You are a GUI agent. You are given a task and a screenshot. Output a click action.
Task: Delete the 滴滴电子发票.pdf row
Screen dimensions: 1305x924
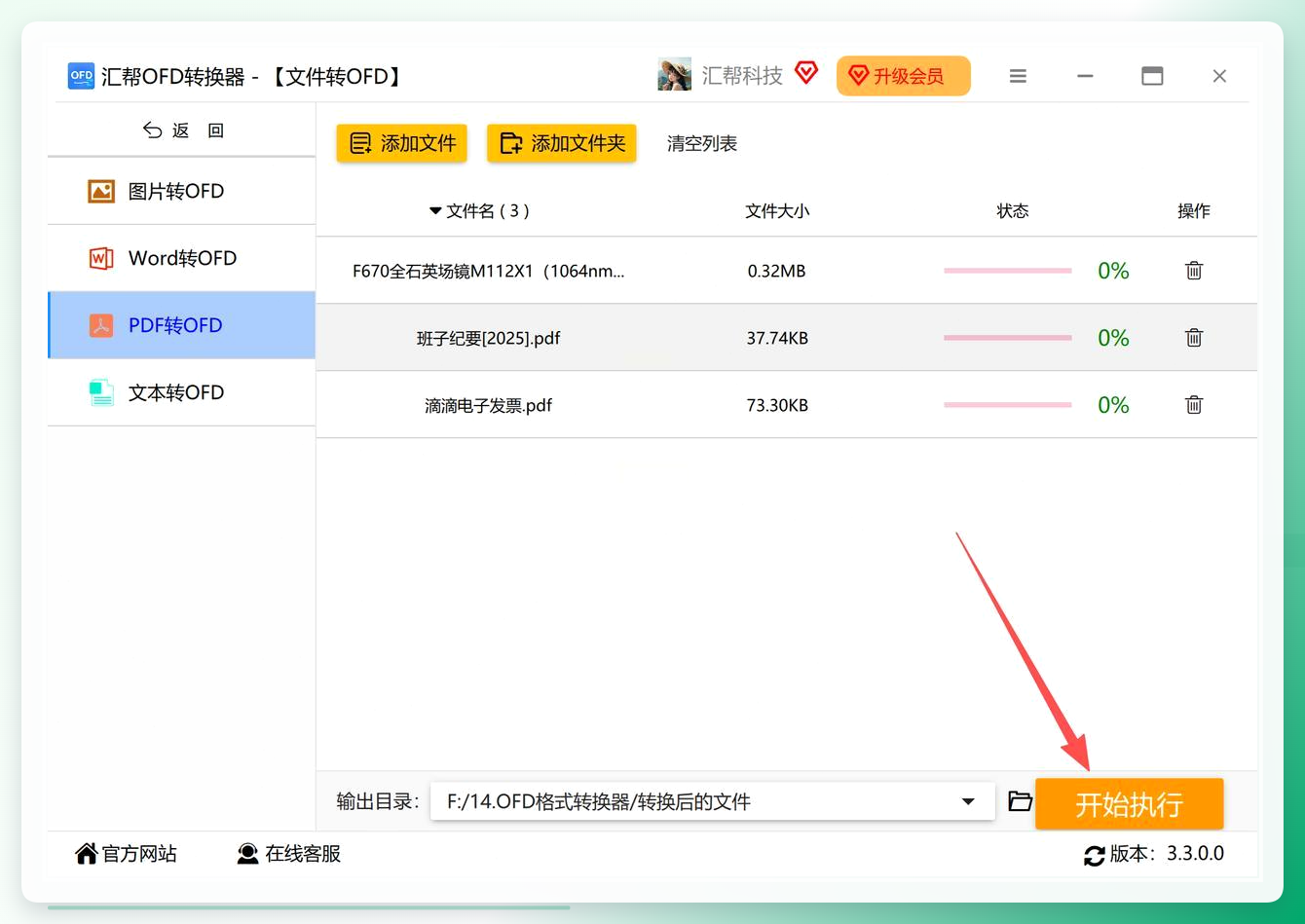(x=1194, y=405)
